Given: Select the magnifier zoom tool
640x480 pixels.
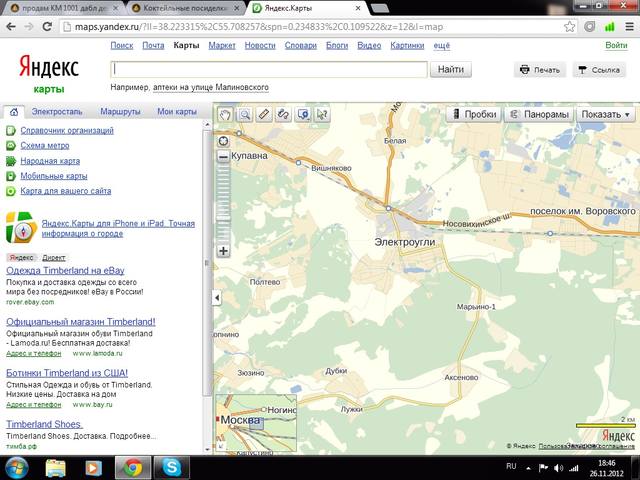Looking at the screenshot, I should 244,115.
